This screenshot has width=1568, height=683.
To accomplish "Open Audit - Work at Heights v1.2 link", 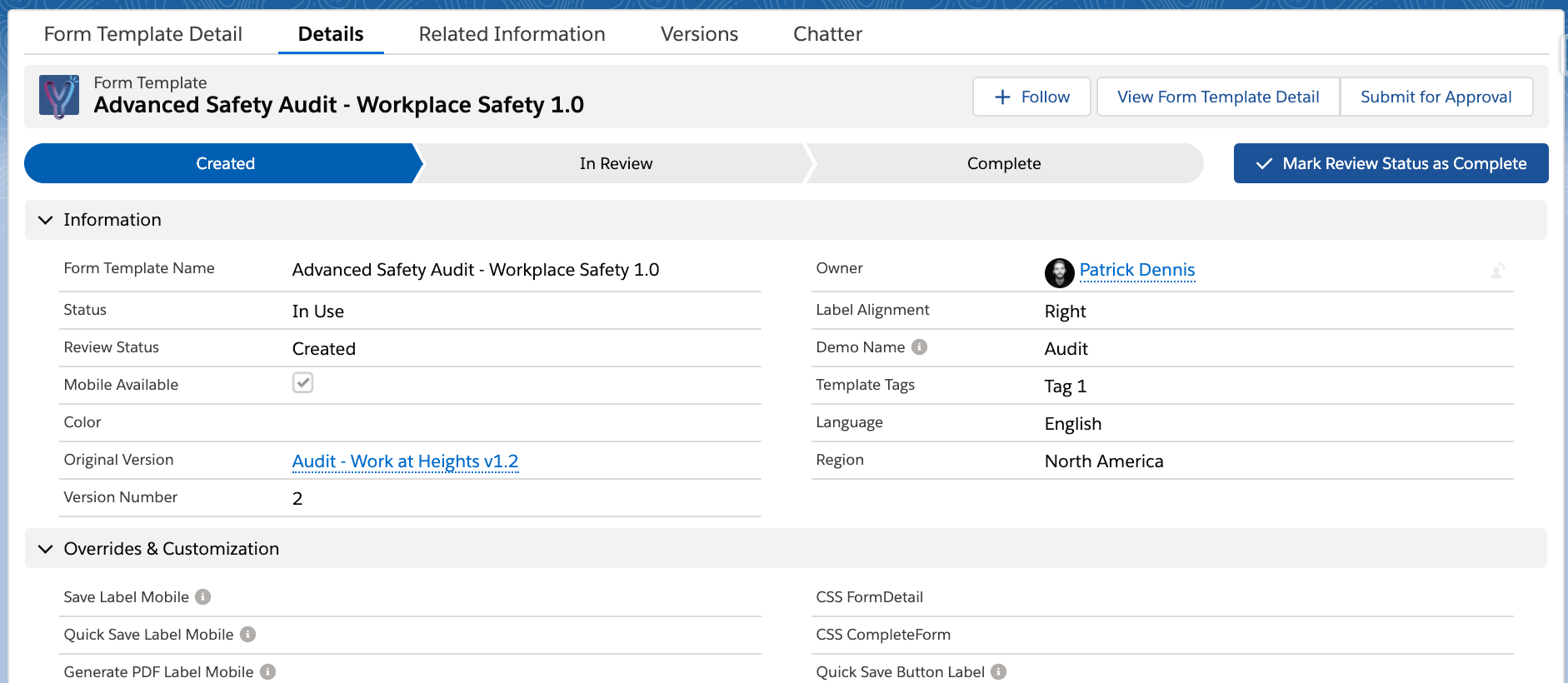I will (x=405, y=461).
